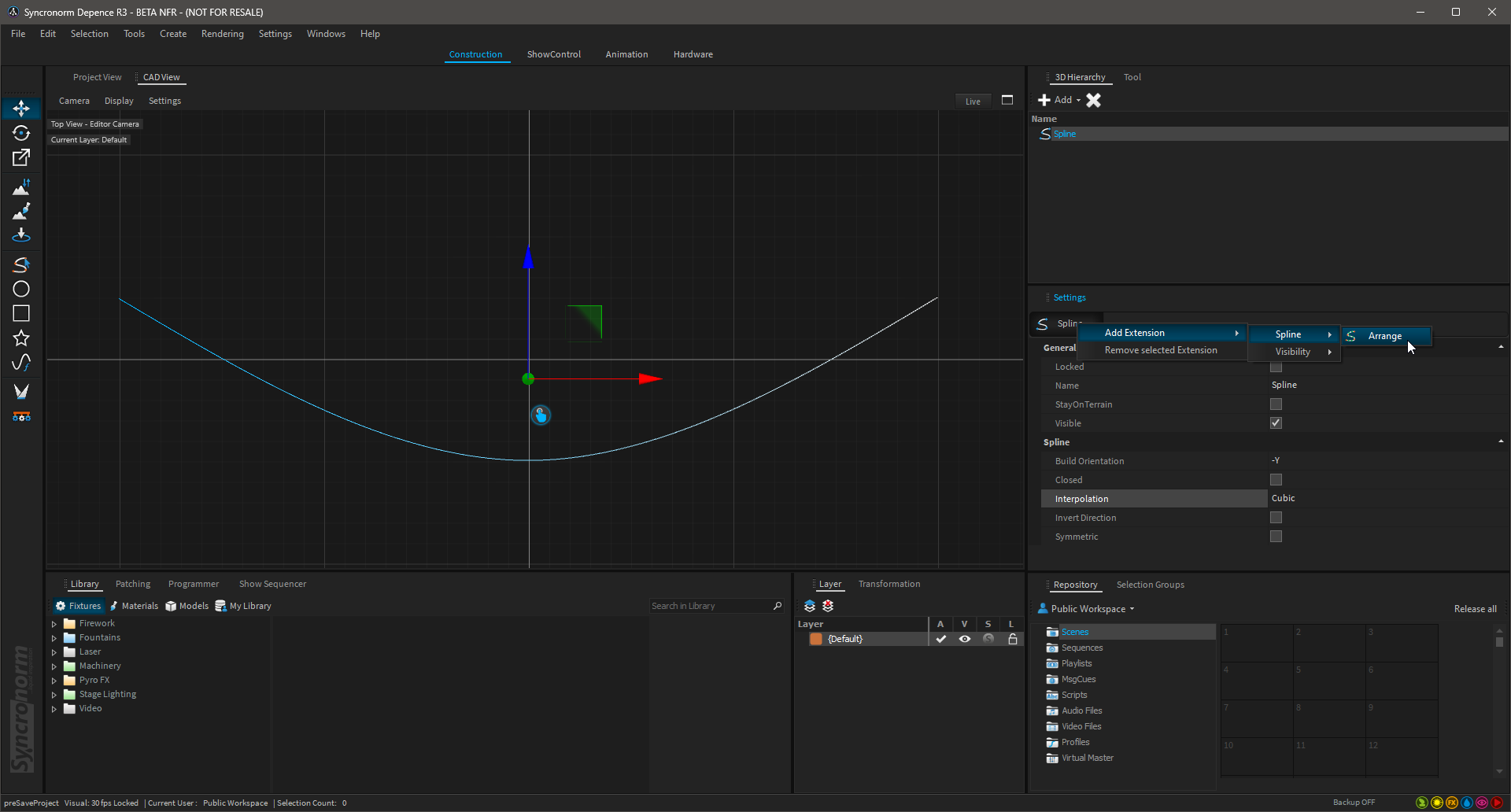Viewport: 1511px width, 812px height.
Task: Click the Default layer orange color swatch
Action: click(x=816, y=639)
